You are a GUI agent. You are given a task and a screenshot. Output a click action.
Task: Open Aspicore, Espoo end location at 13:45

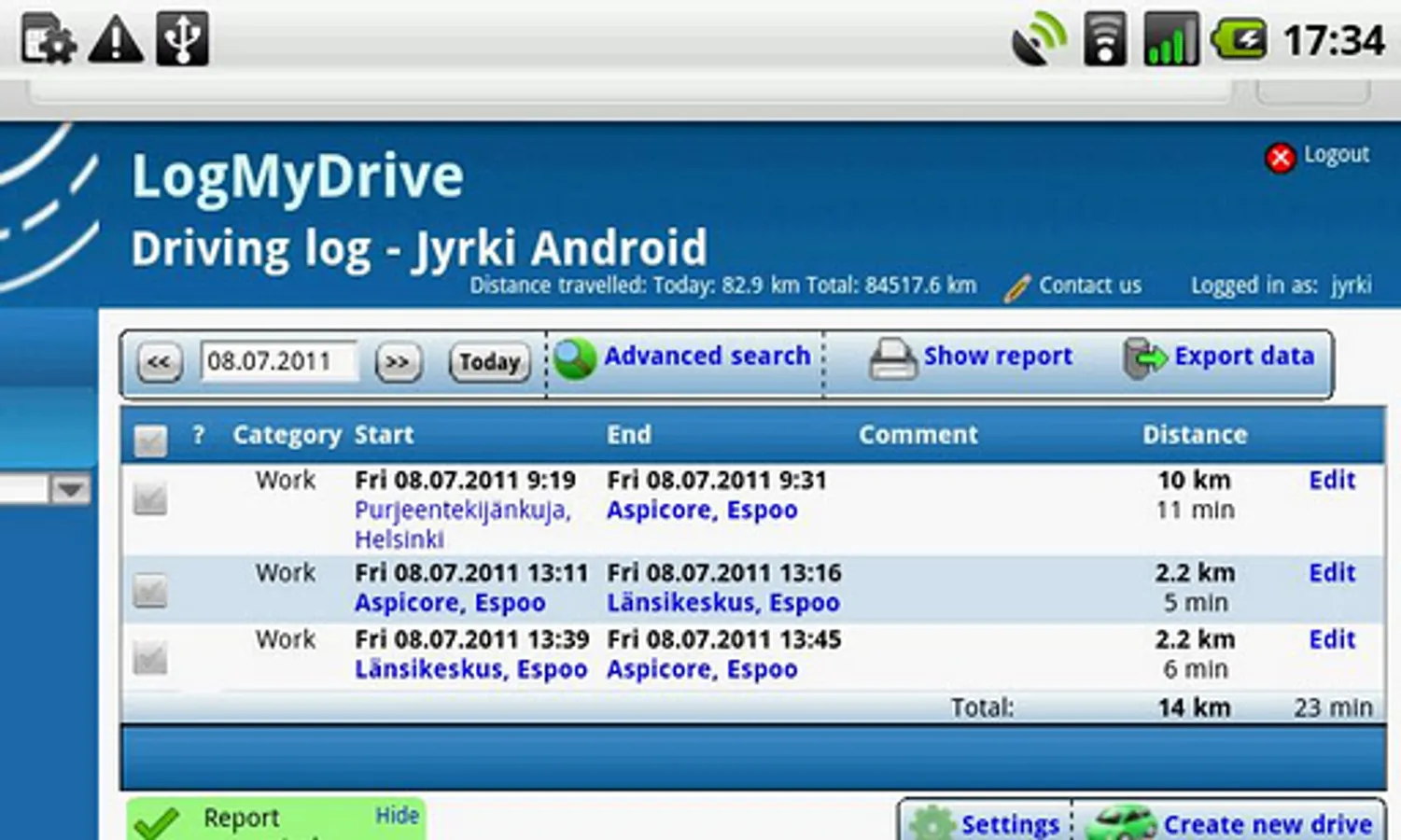click(x=702, y=669)
